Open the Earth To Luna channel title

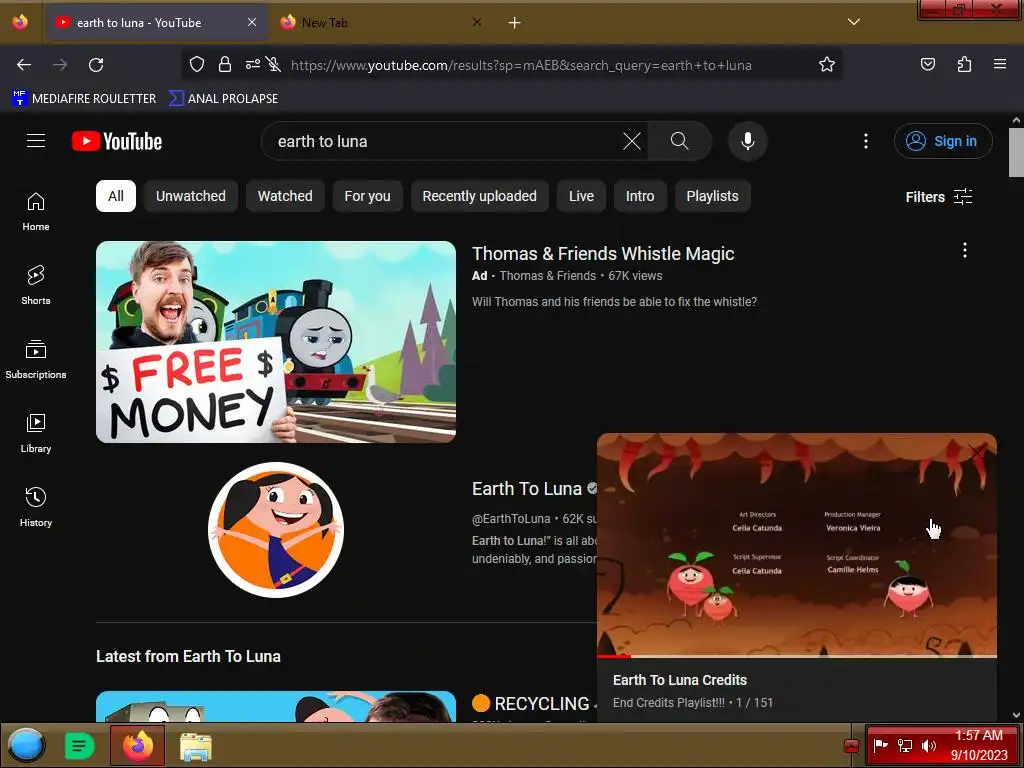526,488
